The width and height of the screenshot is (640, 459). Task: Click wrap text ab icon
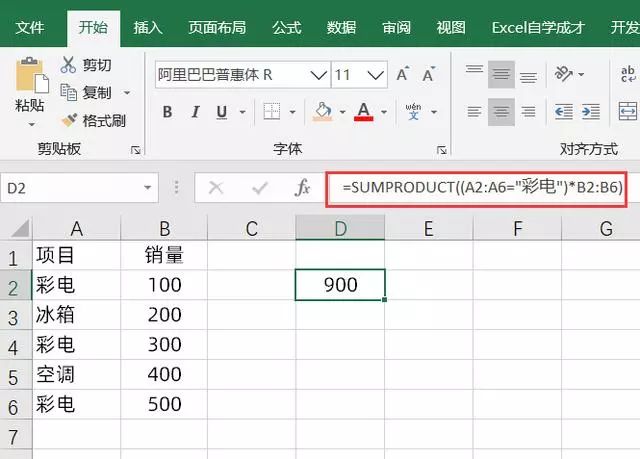[628, 74]
